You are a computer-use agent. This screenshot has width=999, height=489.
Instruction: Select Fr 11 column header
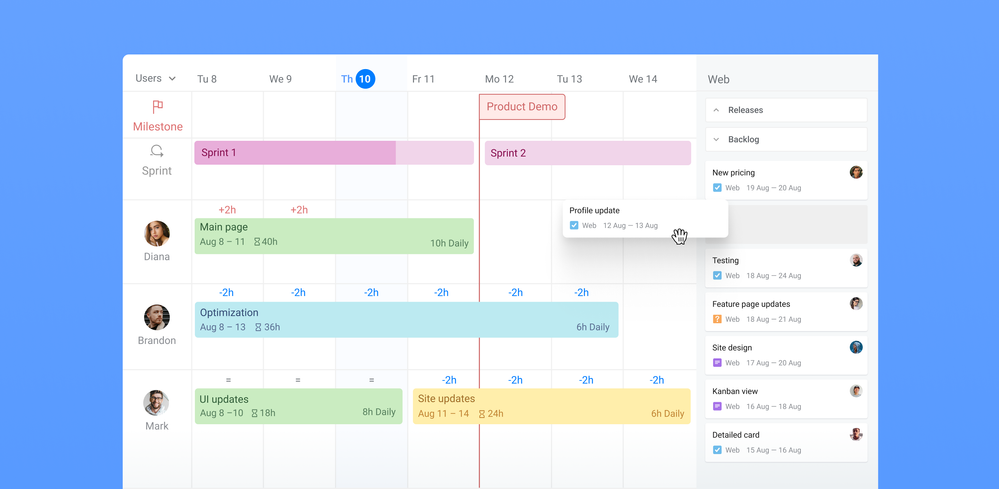pyautogui.click(x=423, y=79)
